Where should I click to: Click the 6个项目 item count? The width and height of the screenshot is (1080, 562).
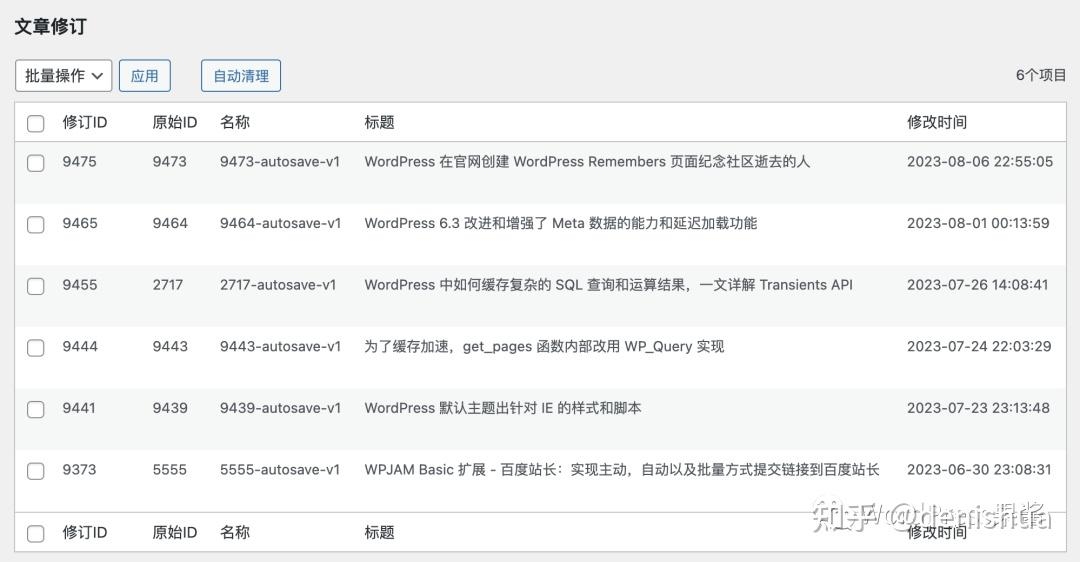(1041, 75)
